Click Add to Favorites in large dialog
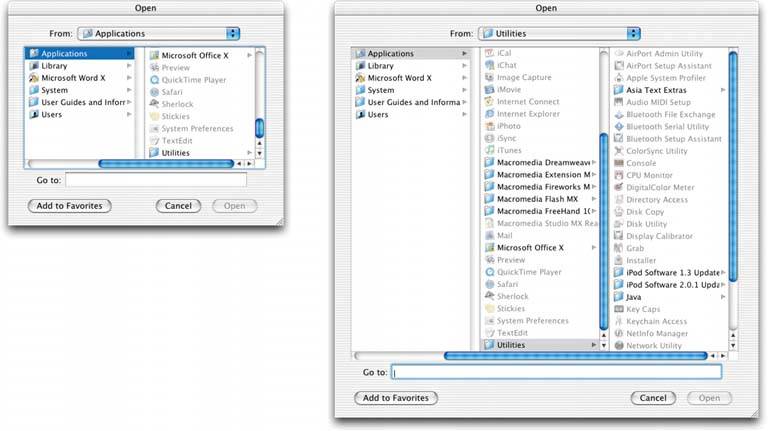Image resolution: width=768 pixels, height=431 pixels. [x=396, y=398]
